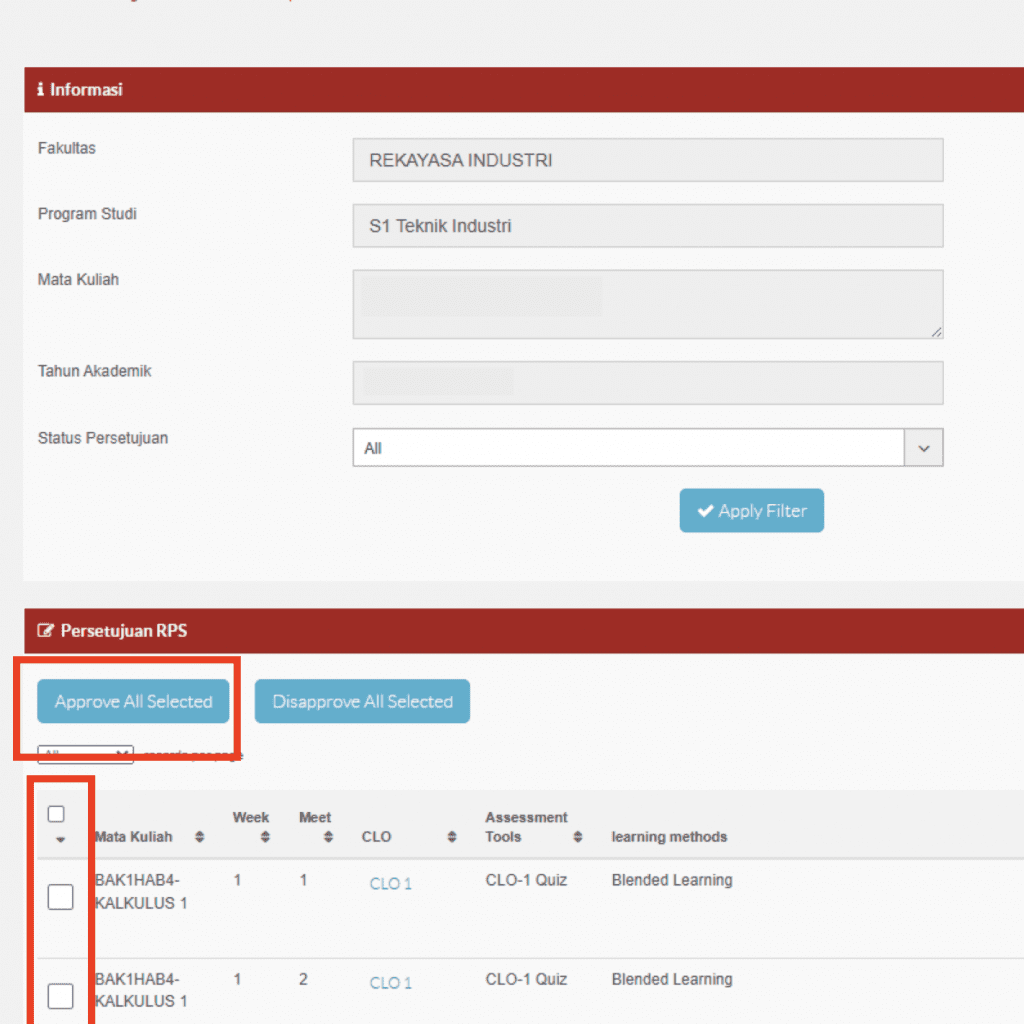Screen dimensions: 1024x1024
Task: Click the info icon beside Informasi
Action: click(41, 90)
